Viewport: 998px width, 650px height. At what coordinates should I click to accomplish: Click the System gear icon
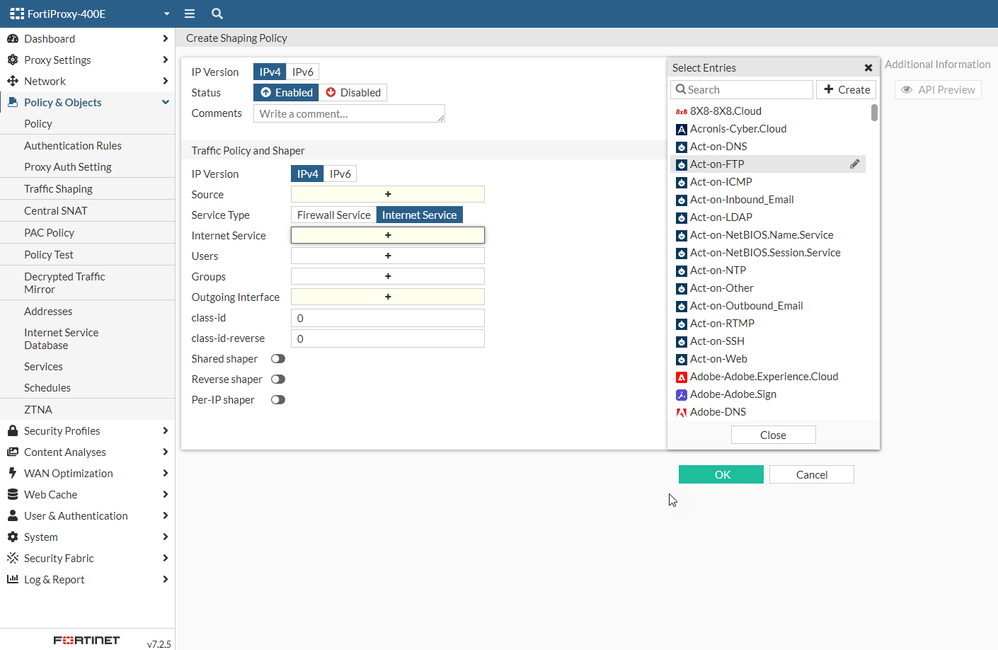click(12, 537)
